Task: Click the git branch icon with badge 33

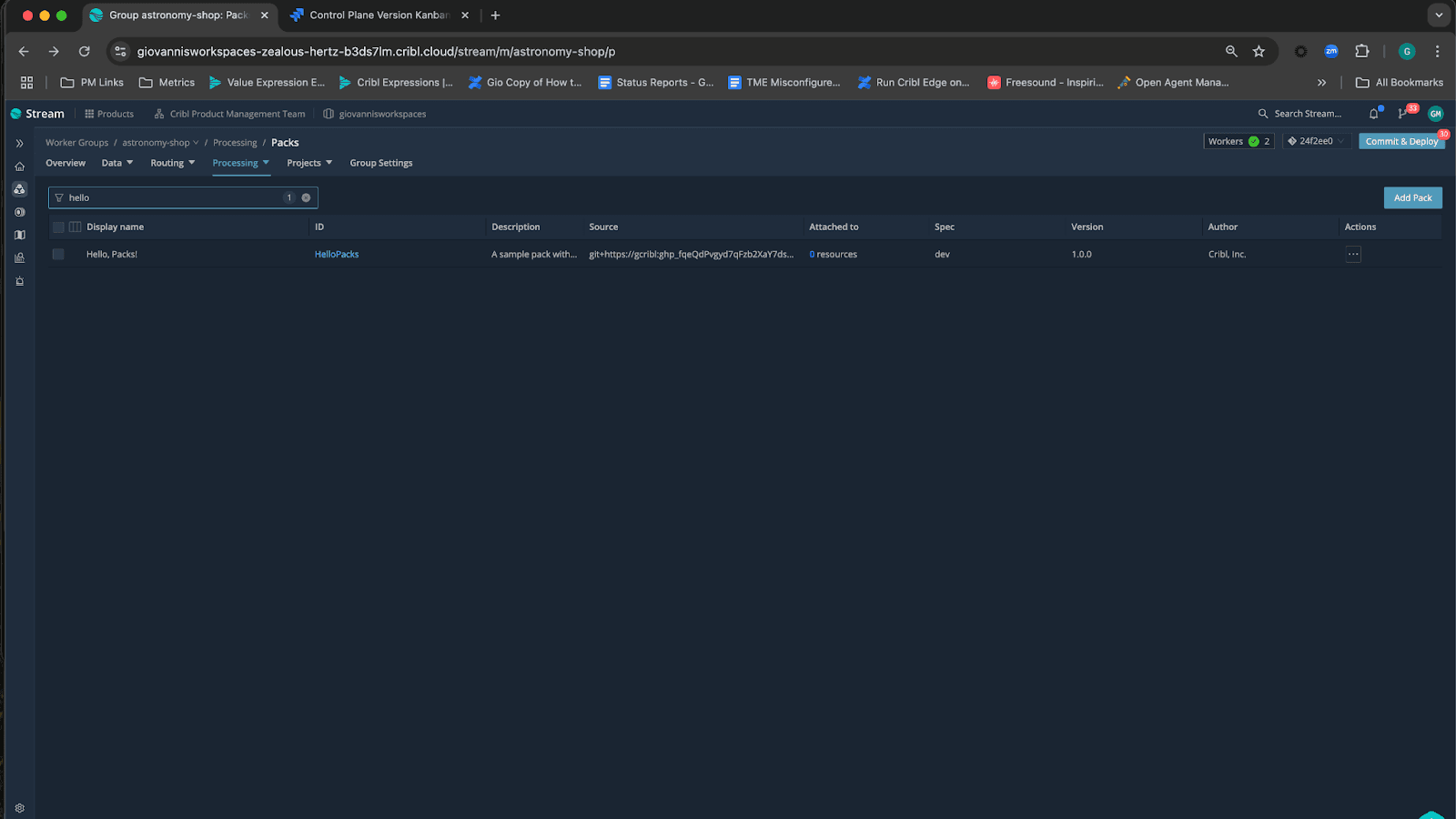Action: 1402,114
